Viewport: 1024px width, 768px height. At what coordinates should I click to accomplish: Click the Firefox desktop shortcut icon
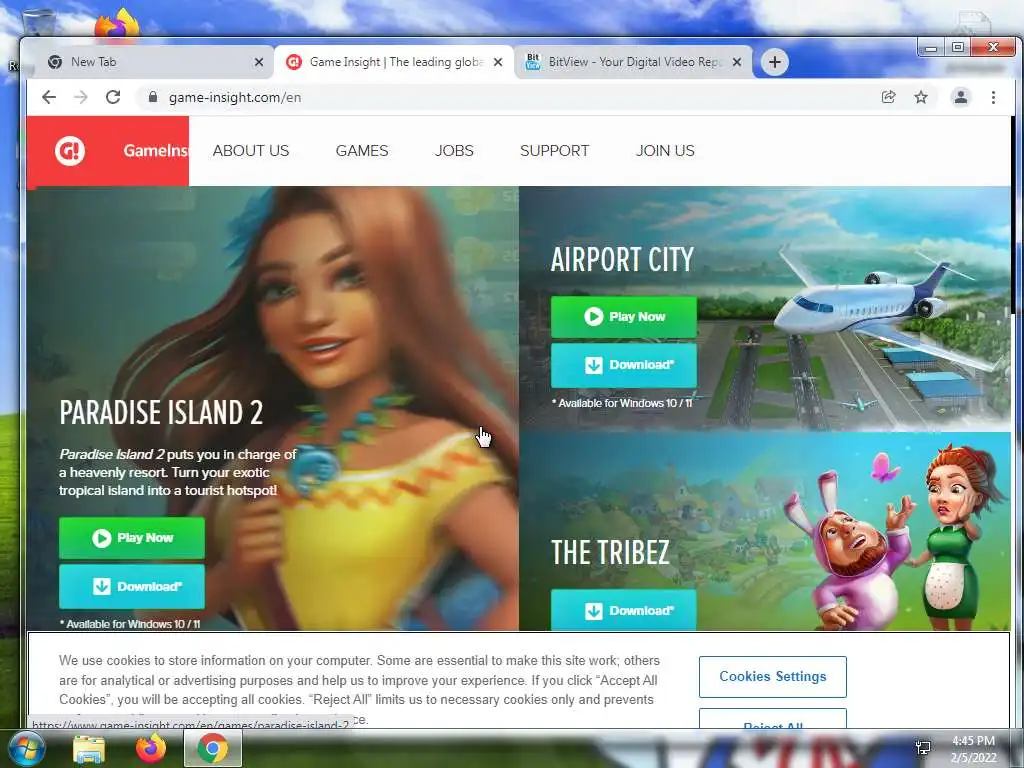pyautogui.click(x=118, y=24)
